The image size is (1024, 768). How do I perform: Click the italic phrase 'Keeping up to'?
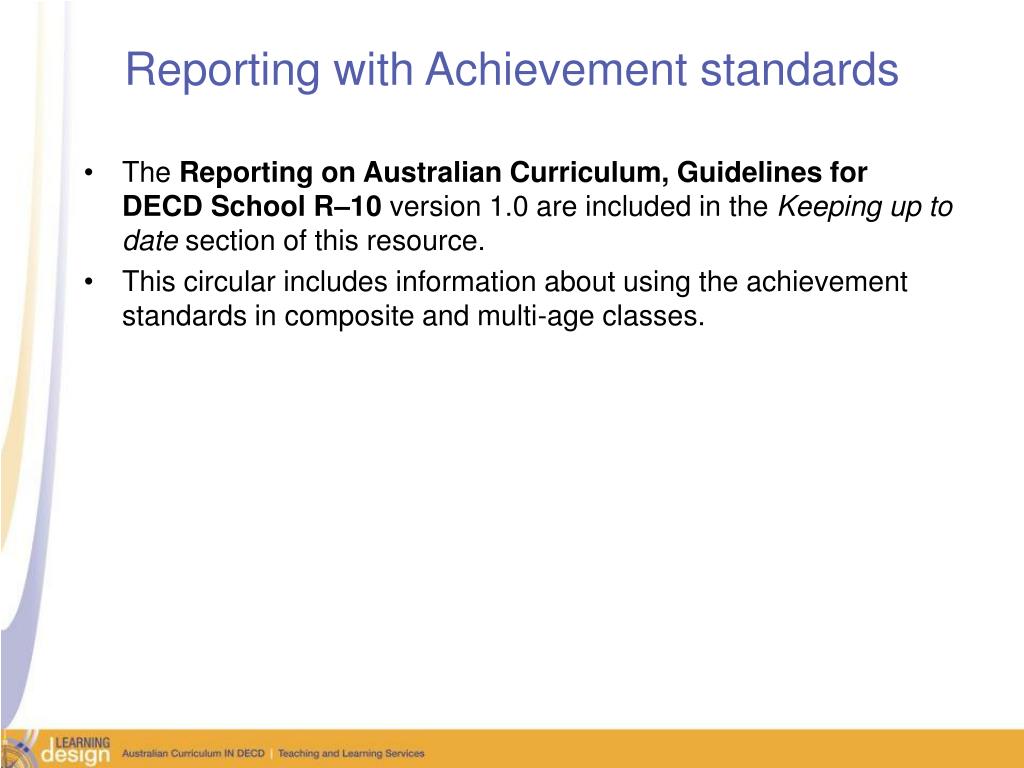pyautogui.click(x=865, y=208)
